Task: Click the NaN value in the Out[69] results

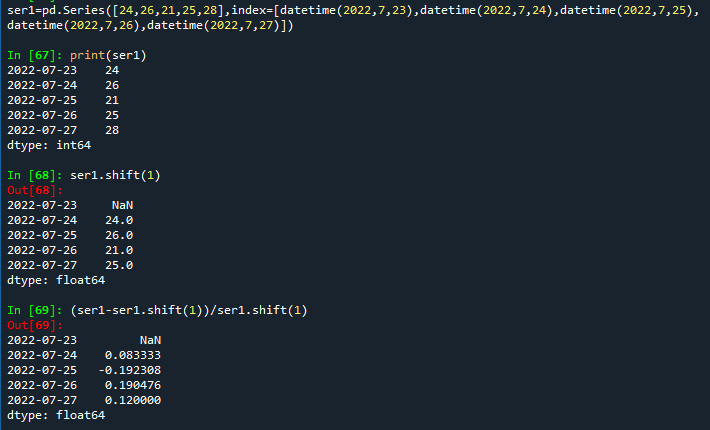Action: (x=150, y=340)
